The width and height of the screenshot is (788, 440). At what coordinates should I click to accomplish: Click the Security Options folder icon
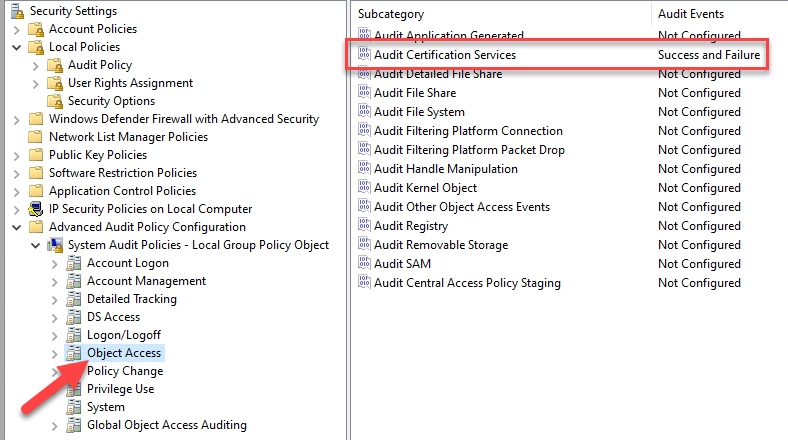point(56,101)
